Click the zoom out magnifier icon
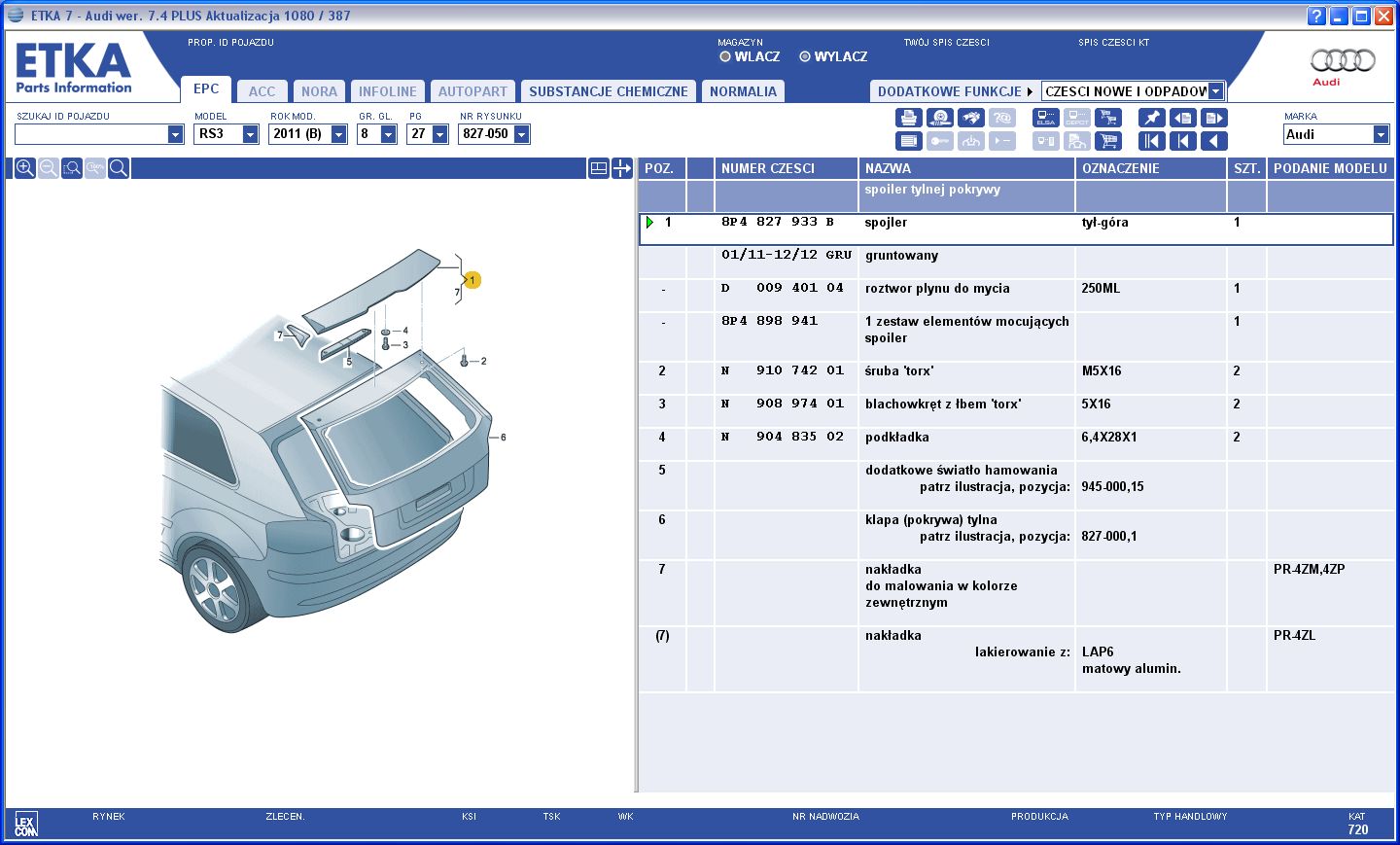The image size is (1400, 845). point(49,168)
